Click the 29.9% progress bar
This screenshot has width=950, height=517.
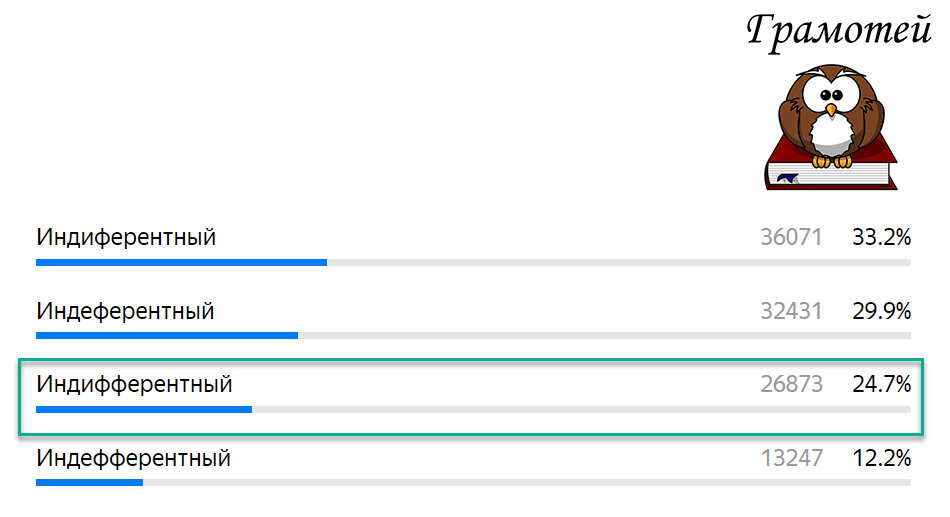pyautogui.click(x=473, y=336)
